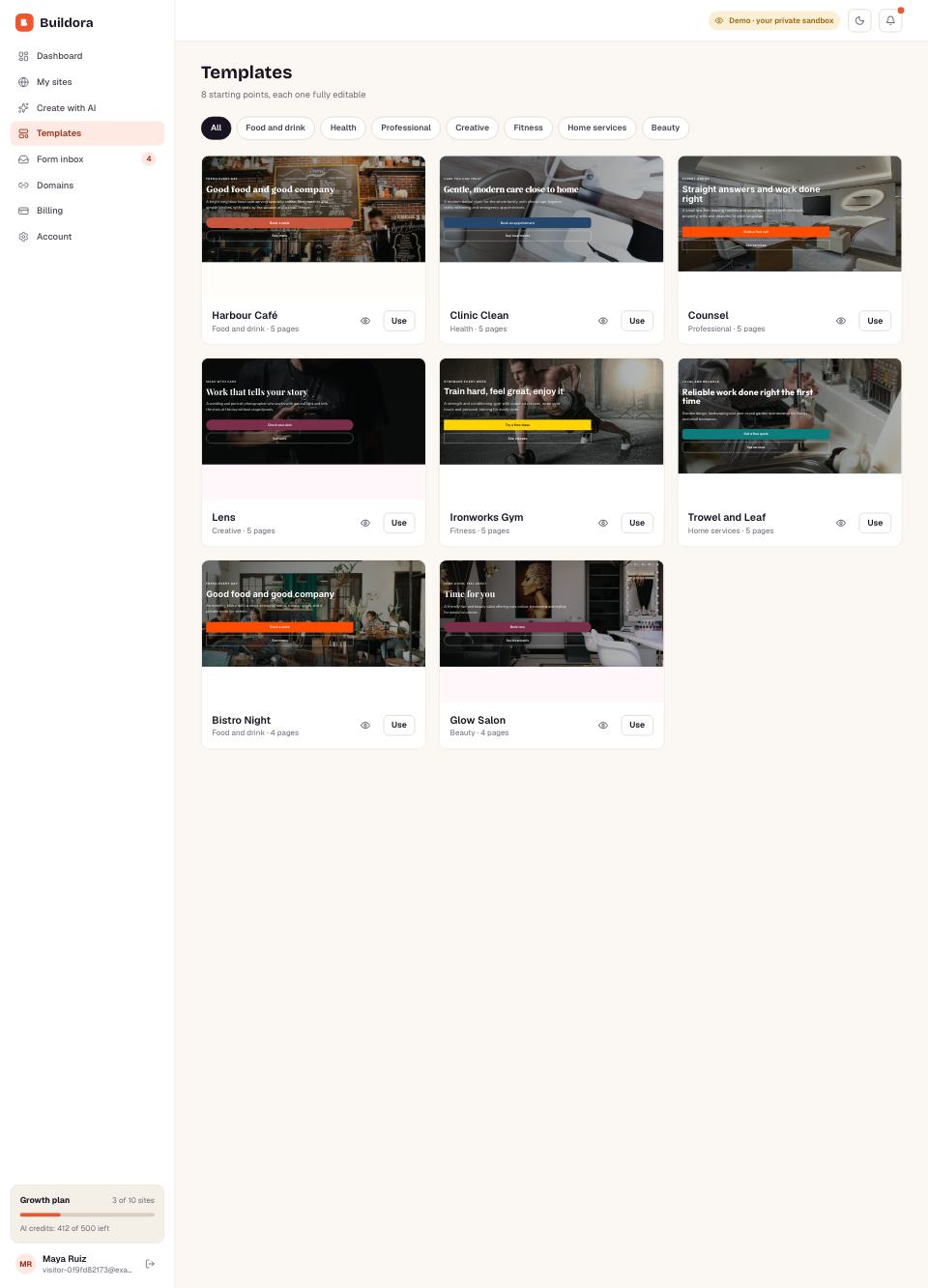
Task: Go to Dashboard in the sidebar
Action: [87, 56]
